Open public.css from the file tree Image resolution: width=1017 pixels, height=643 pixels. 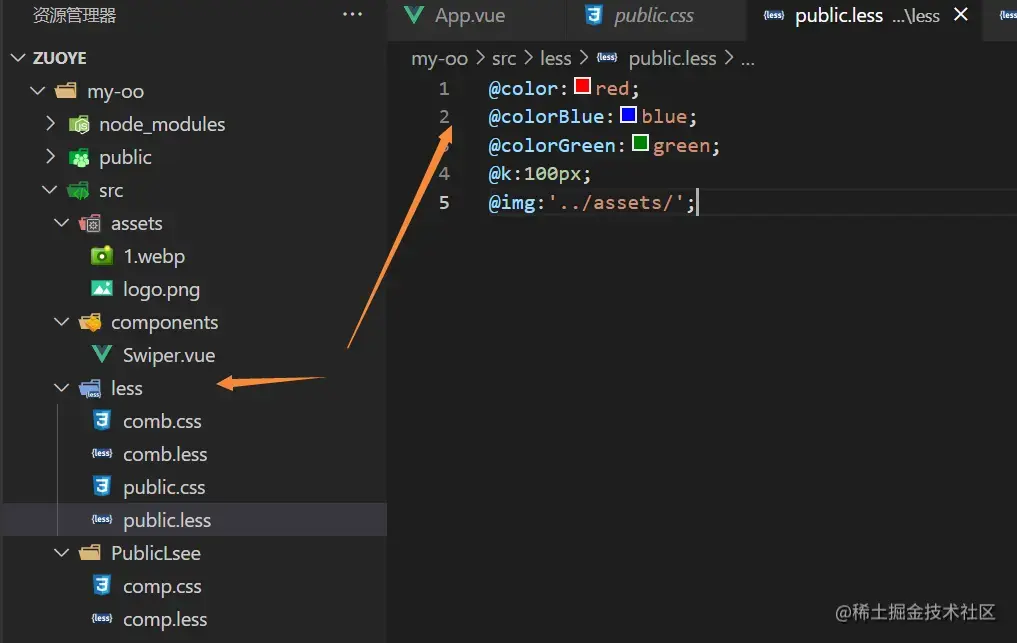click(x=164, y=487)
